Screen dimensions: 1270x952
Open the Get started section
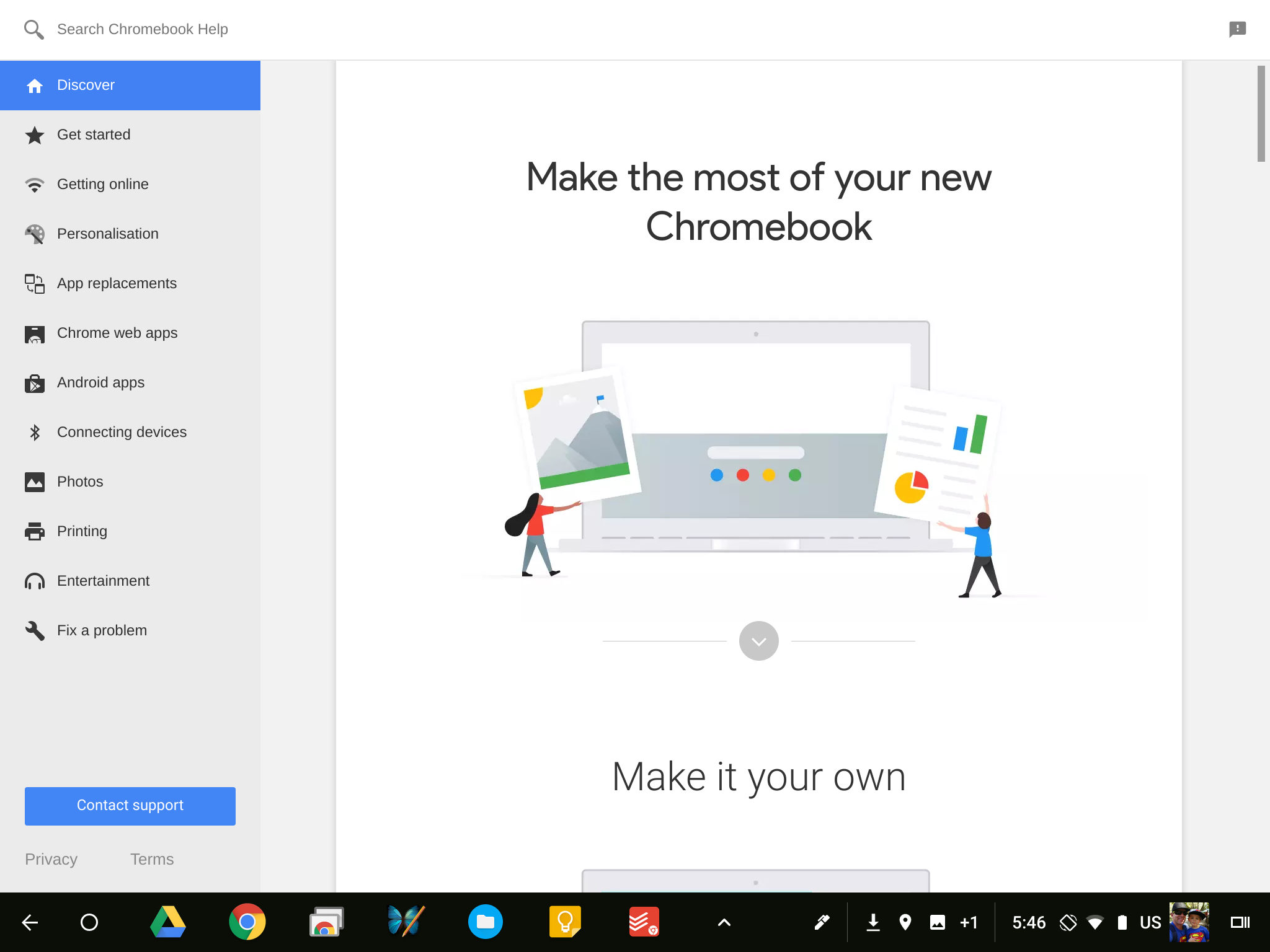tap(130, 135)
